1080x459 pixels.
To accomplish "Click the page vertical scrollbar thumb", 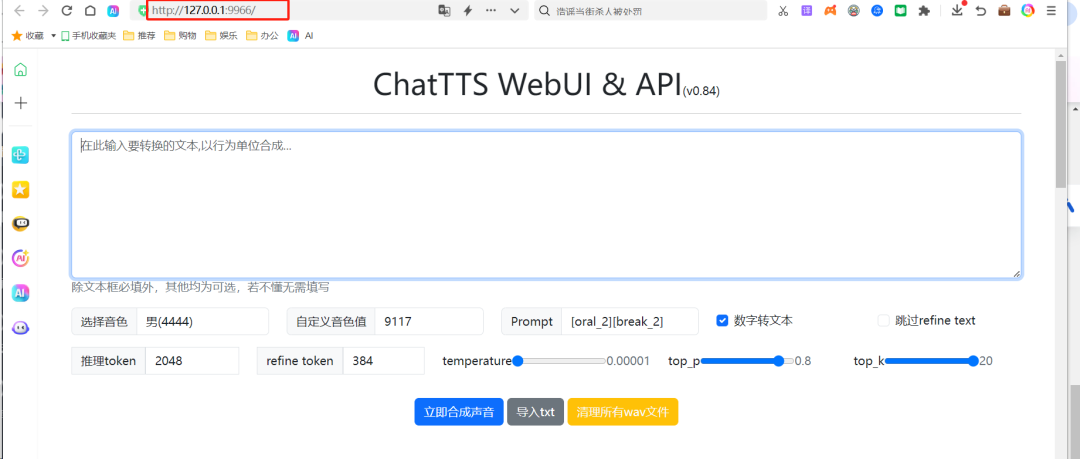I will click(x=1061, y=123).
